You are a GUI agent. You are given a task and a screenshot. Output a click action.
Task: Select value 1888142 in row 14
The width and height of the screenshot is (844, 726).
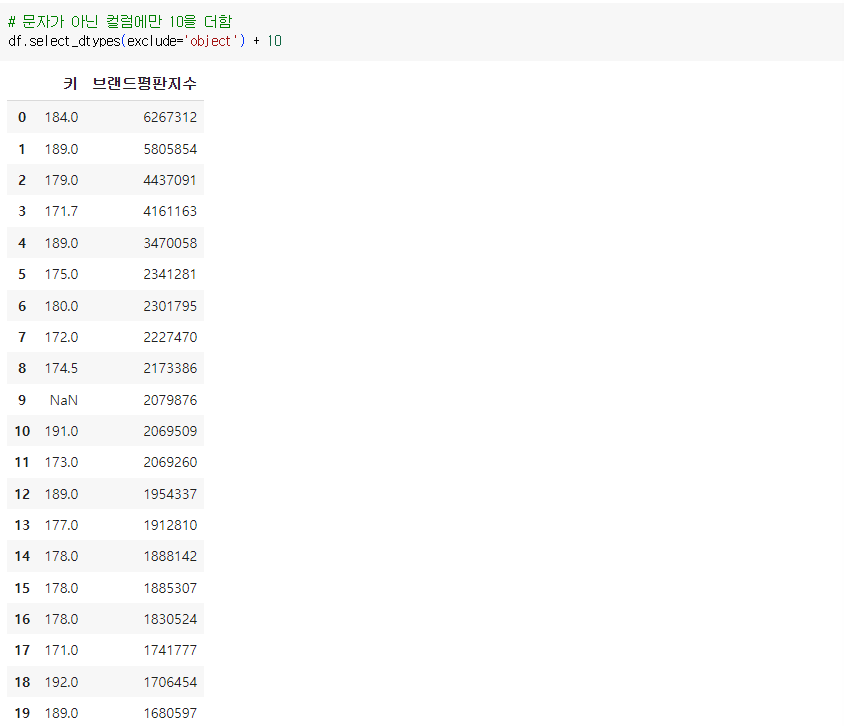170,556
